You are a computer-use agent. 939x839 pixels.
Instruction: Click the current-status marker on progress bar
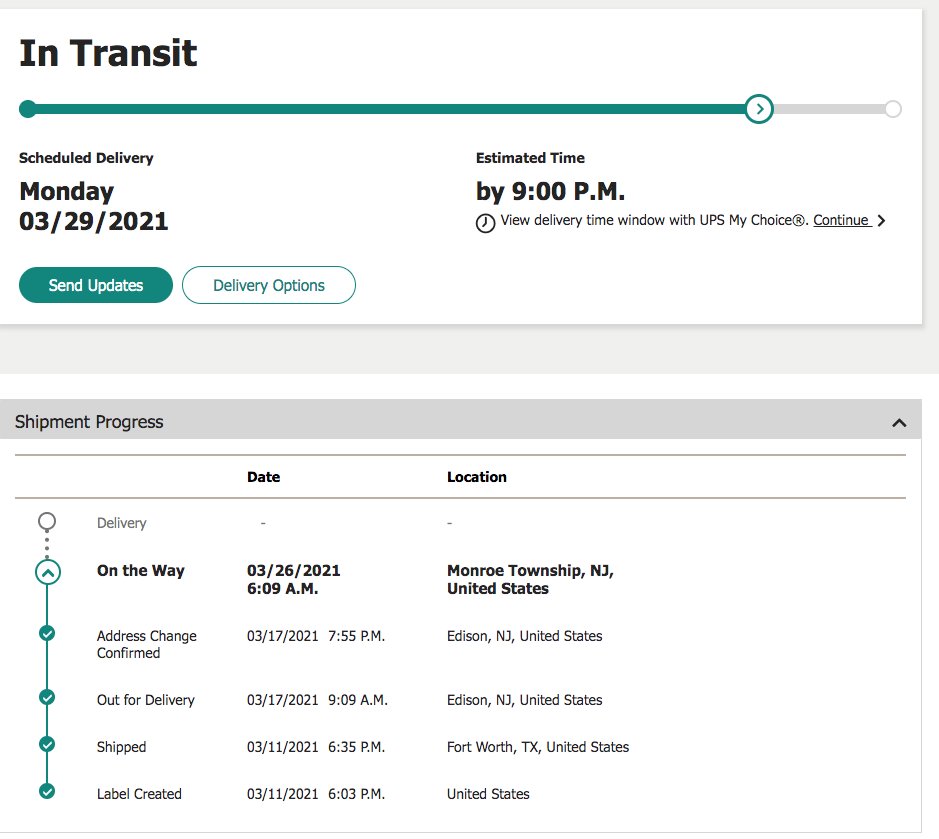tap(759, 109)
